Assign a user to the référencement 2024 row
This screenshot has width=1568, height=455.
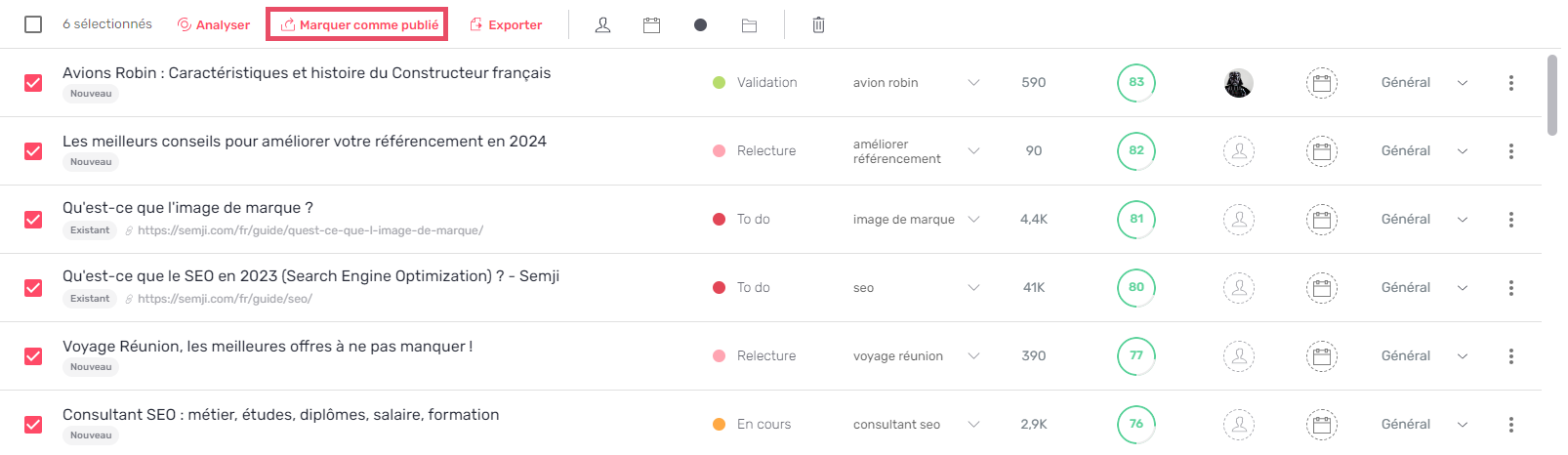[x=1239, y=151]
